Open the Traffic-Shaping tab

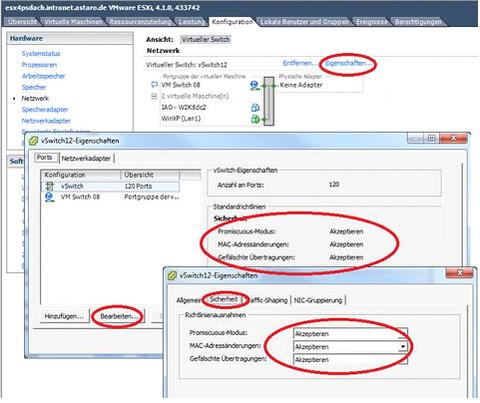coord(267,300)
